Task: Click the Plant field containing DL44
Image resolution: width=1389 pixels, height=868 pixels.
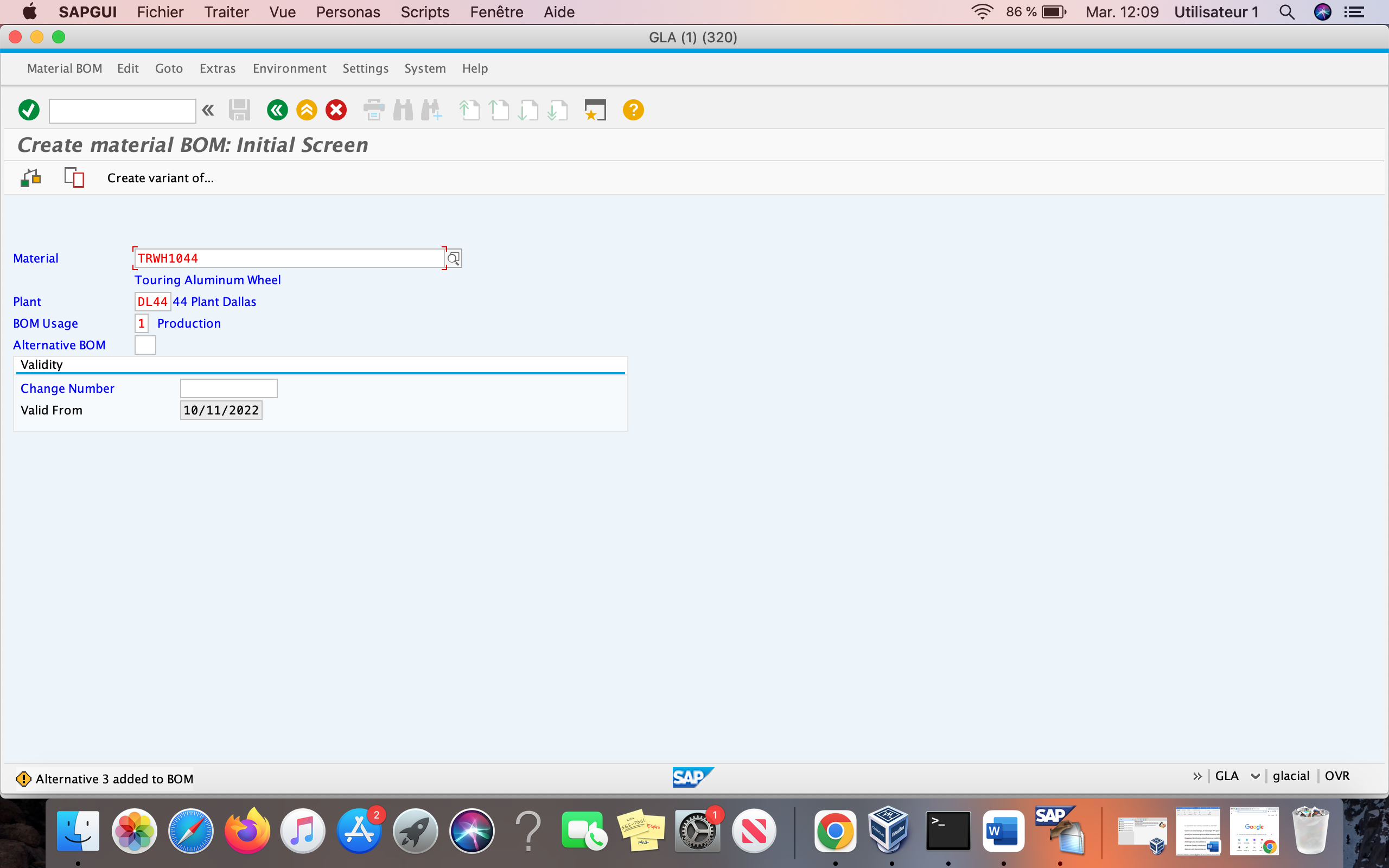Action: point(152,302)
